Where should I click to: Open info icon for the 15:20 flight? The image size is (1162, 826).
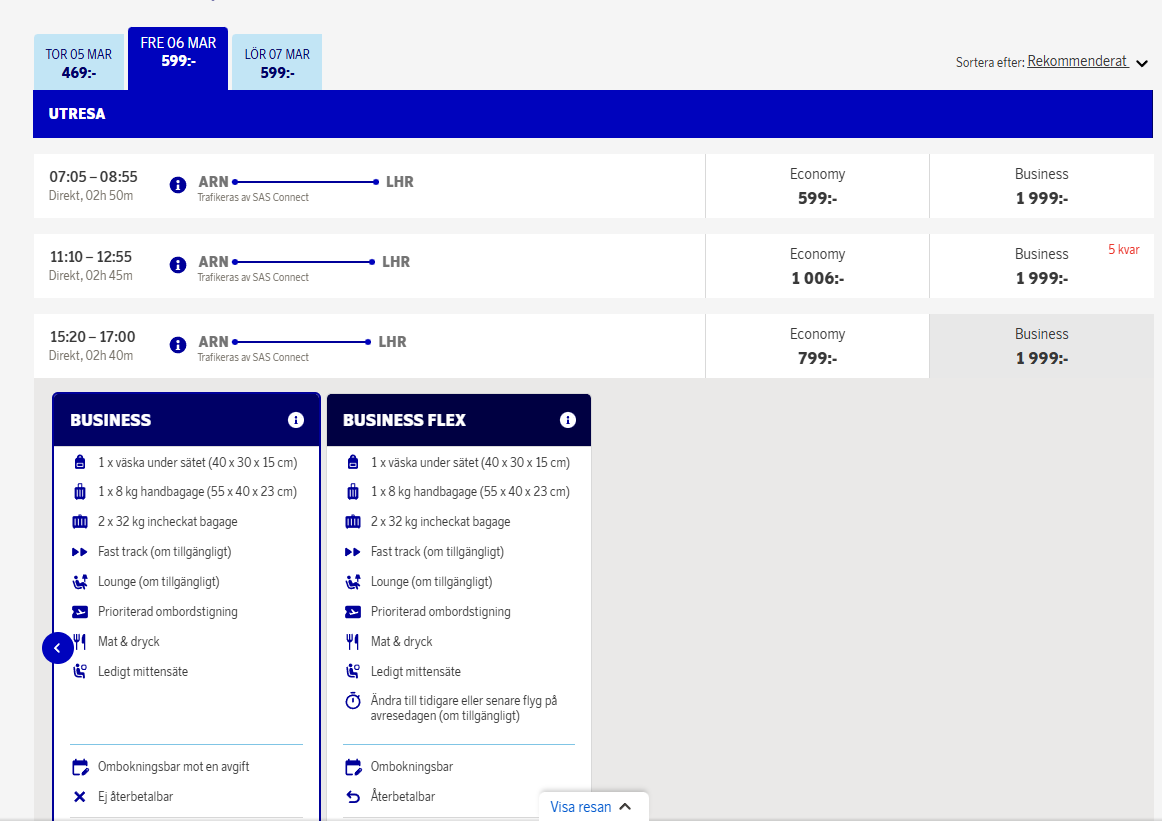coord(178,345)
